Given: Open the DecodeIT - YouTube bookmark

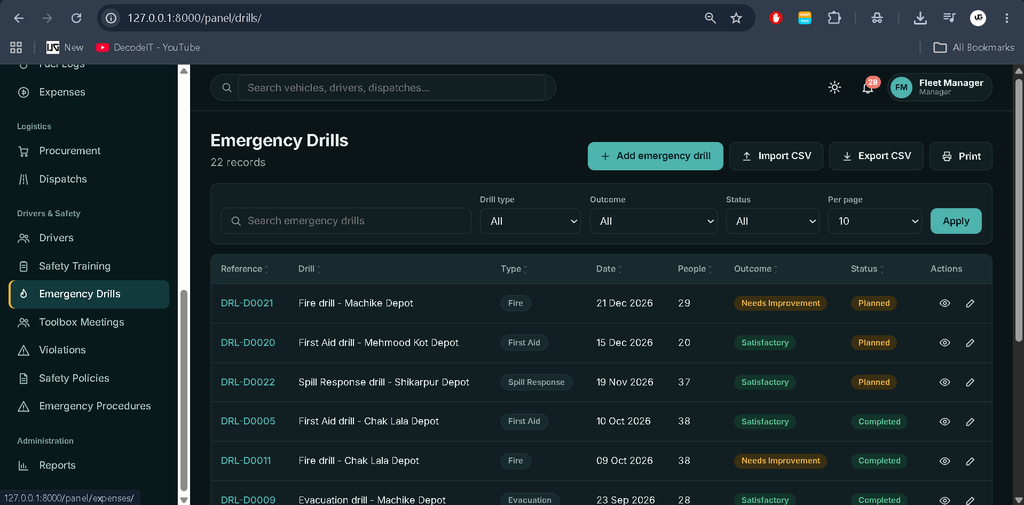Looking at the screenshot, I should tap(148, 47).
